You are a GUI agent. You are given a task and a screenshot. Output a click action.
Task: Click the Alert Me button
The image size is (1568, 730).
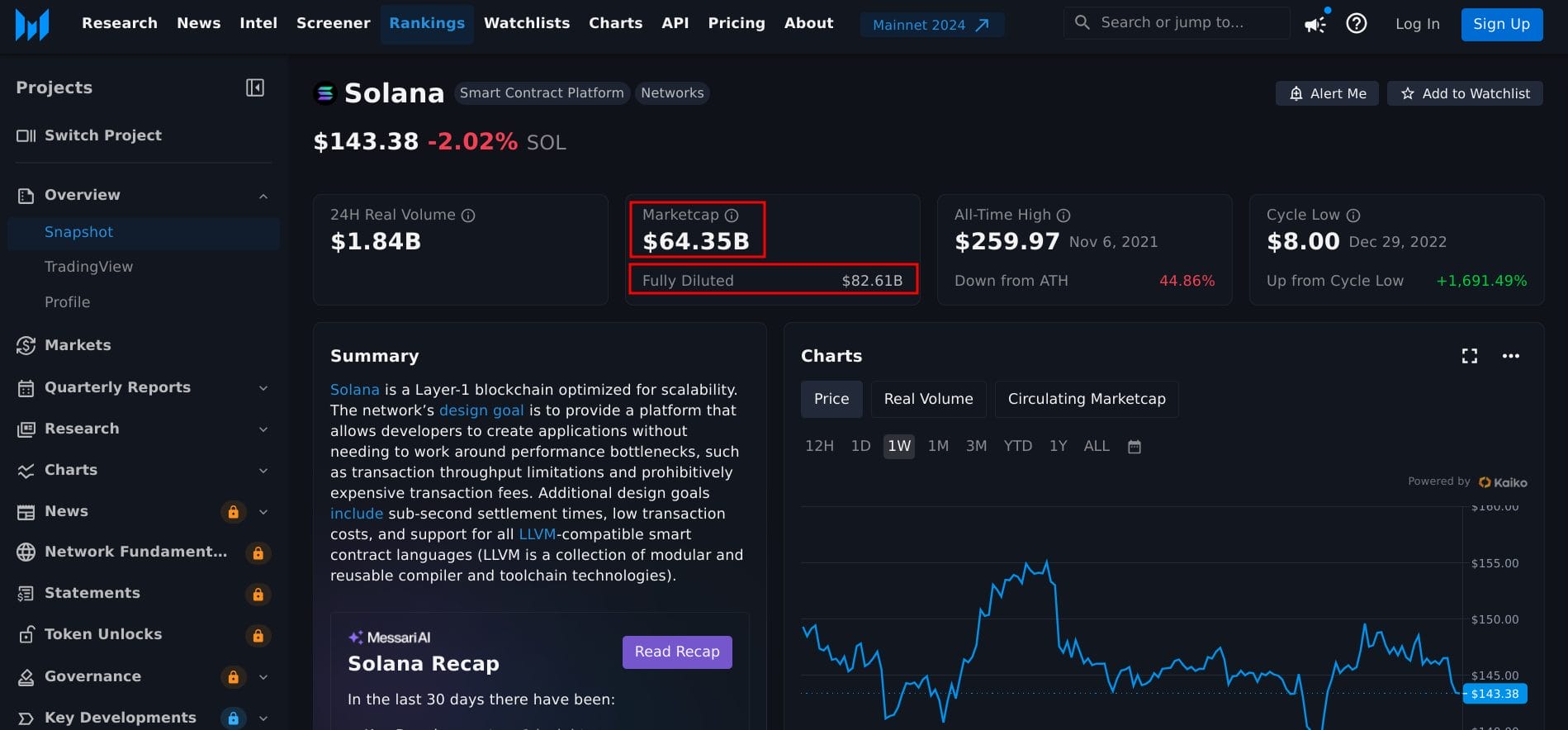pyautogui.click(x=1327, y=93)
